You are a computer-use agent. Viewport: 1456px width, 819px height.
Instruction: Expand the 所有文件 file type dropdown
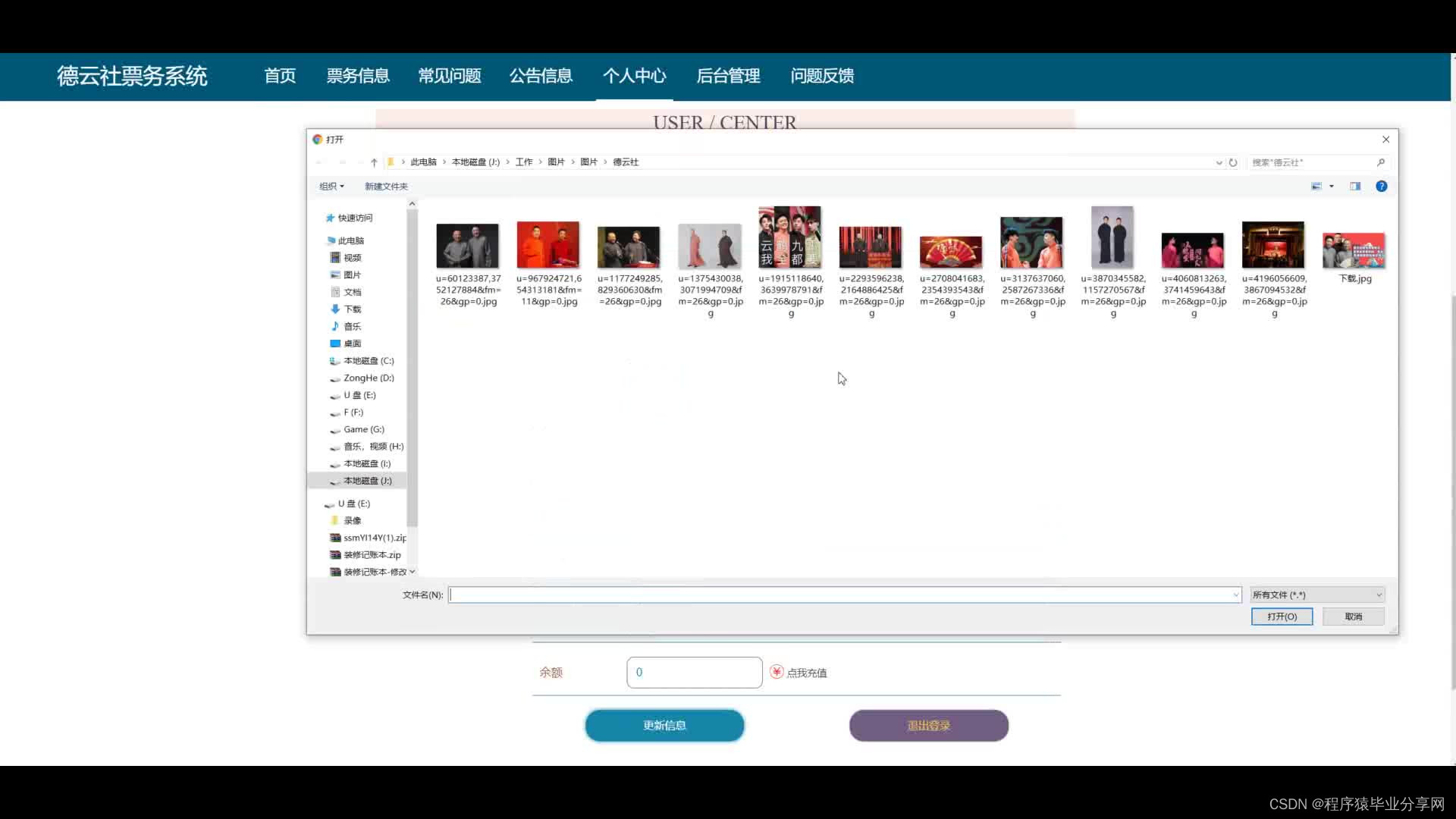pos(1317,595)
